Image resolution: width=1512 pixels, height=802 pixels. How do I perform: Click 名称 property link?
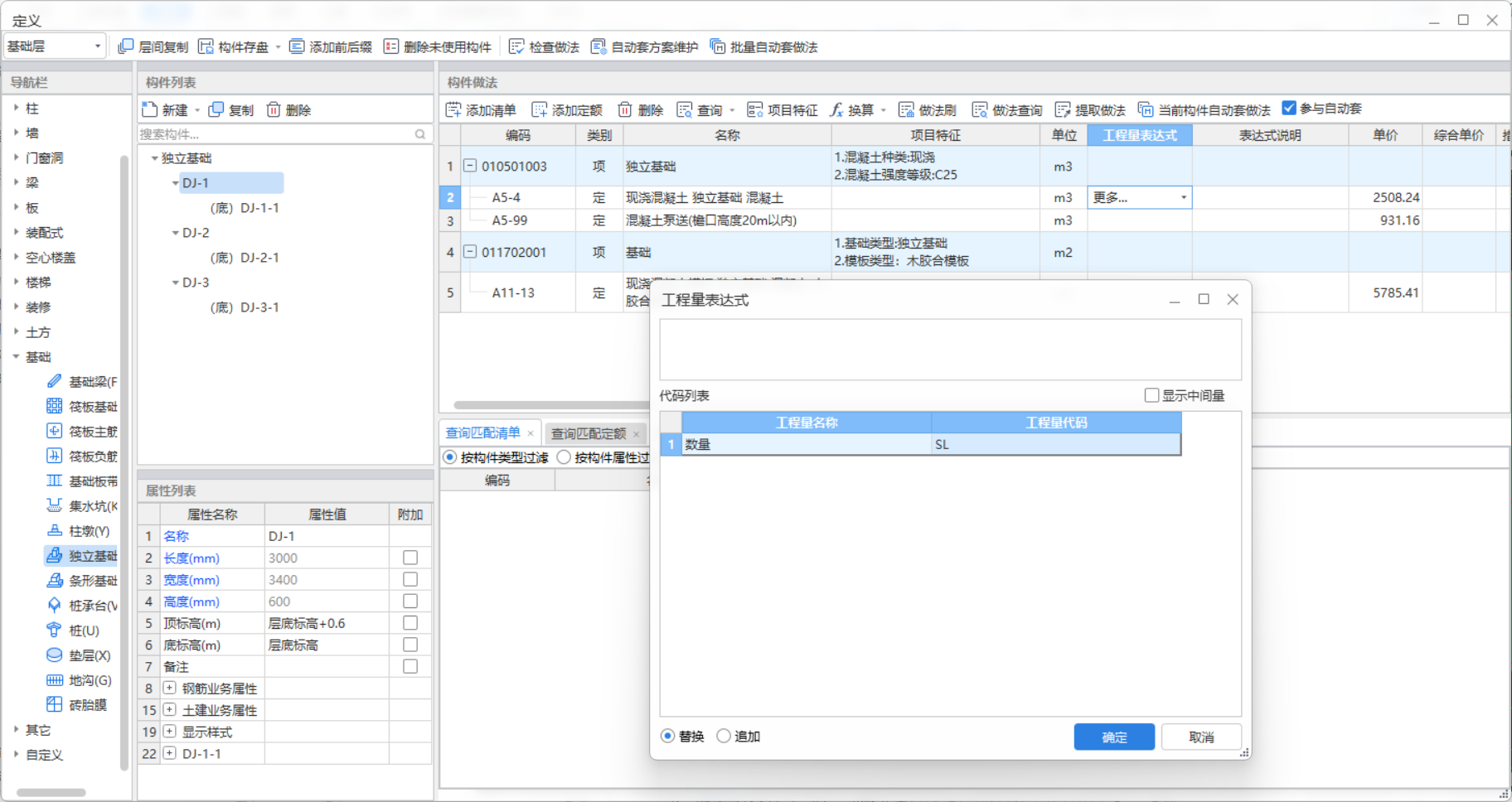[x=176, y=536]
